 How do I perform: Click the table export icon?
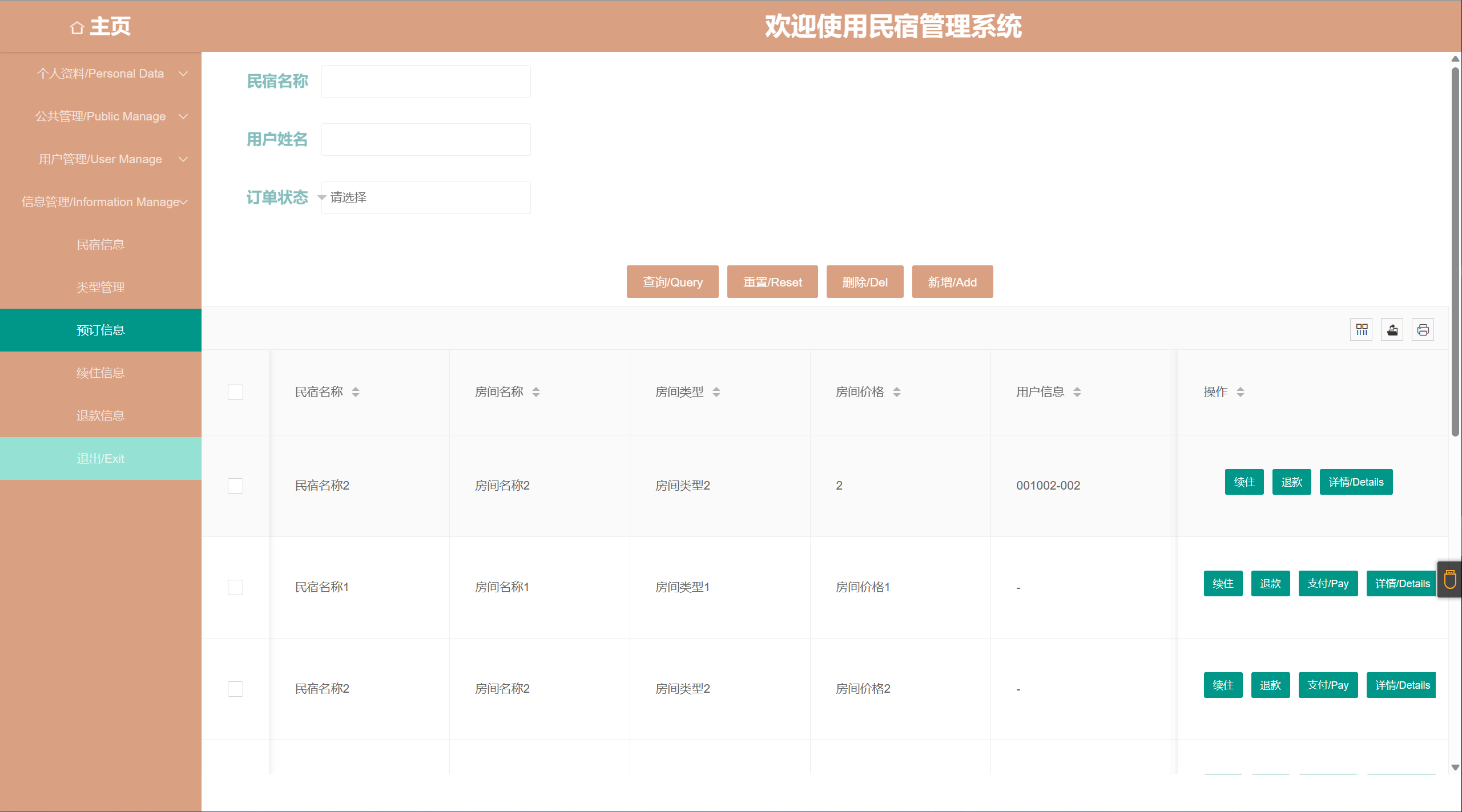pos(1392,330)
